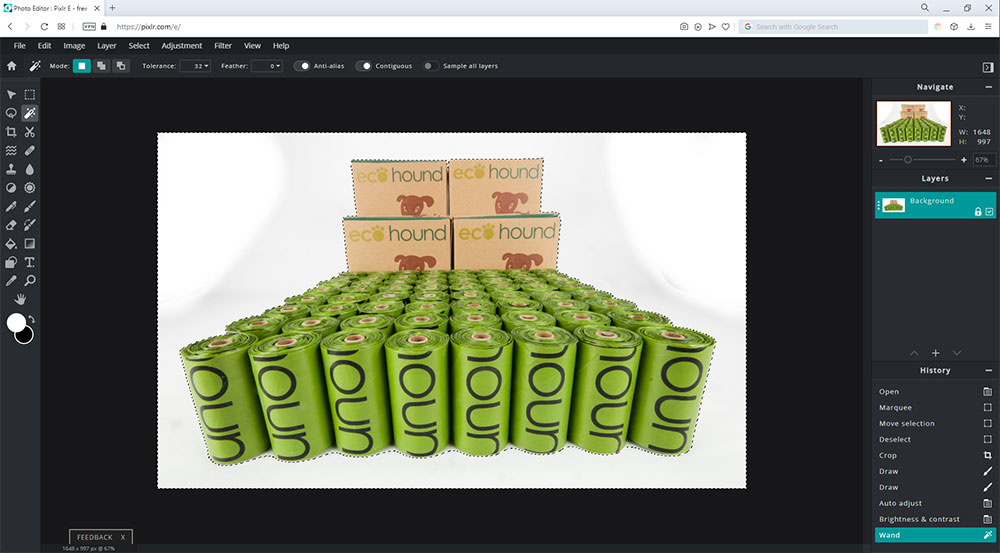1000x553 pixels.
Task: Click the FEEDBACK button
Action: (94, 537)
